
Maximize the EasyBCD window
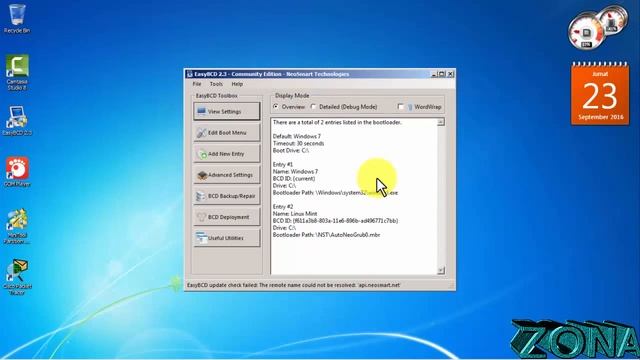point(442,74)
